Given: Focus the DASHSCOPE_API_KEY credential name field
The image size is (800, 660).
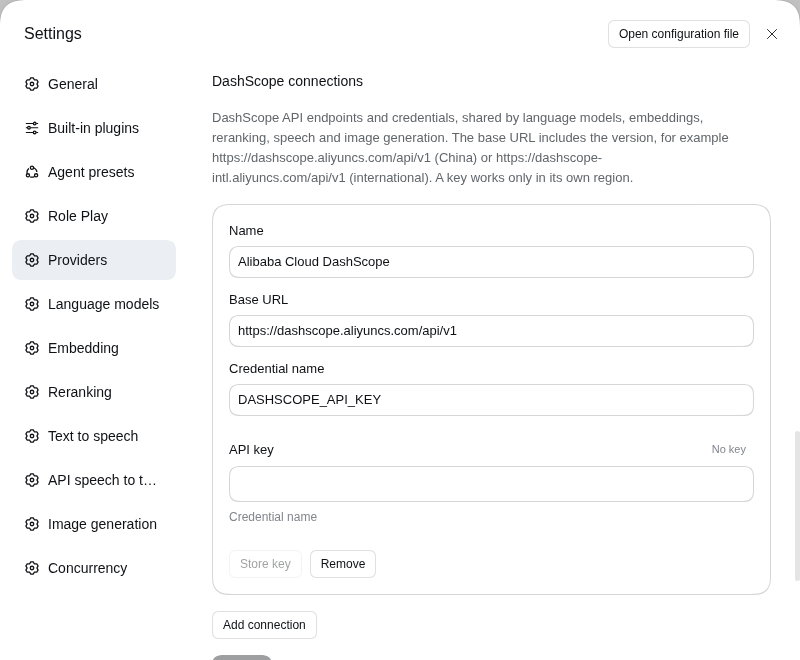Looking at the screenshot, I should click(491, 400).
